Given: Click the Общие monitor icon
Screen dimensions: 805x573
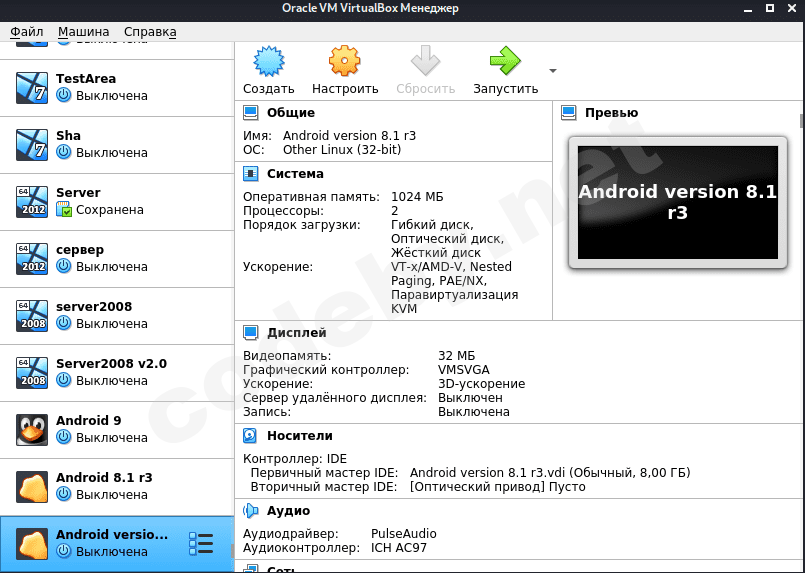Looking at the screenshot, I should click(x=251, y=112).
